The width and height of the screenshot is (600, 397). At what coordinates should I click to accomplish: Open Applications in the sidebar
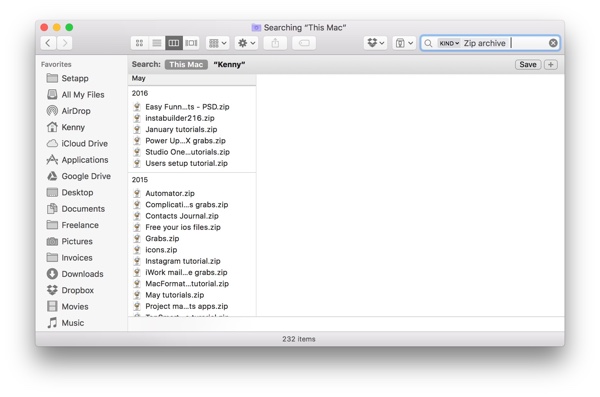77,160
